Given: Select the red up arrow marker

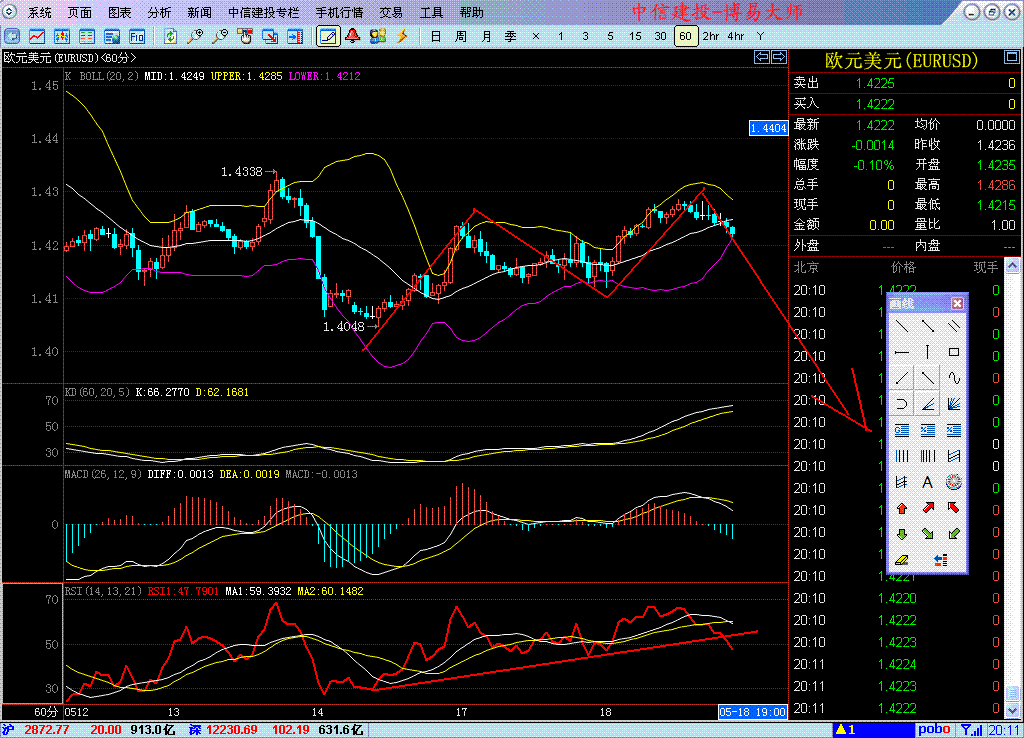Looking at the screenshot, I should coord(902,507).
